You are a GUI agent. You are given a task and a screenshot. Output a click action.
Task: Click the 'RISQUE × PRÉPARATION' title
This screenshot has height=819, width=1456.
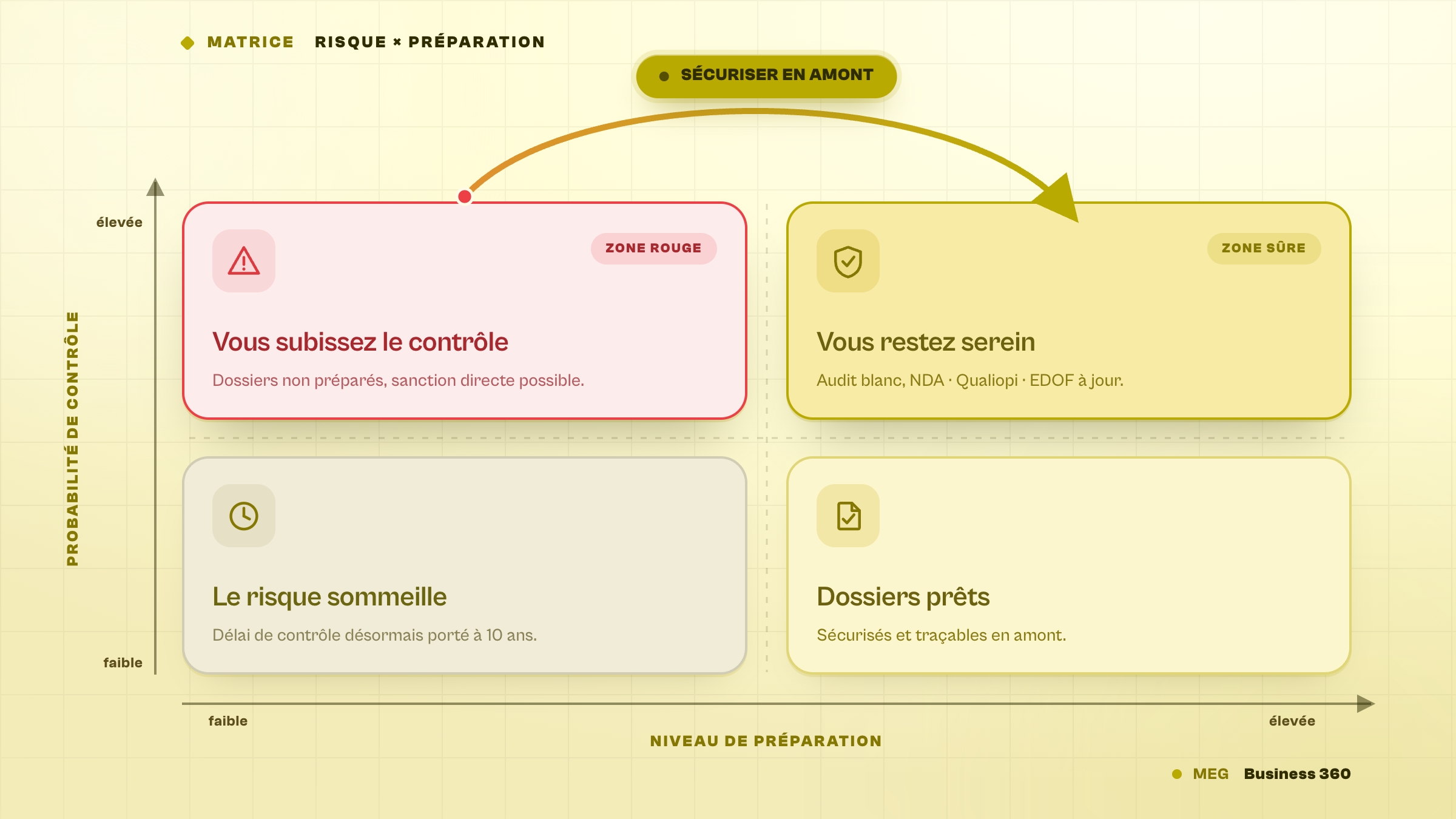430,42
